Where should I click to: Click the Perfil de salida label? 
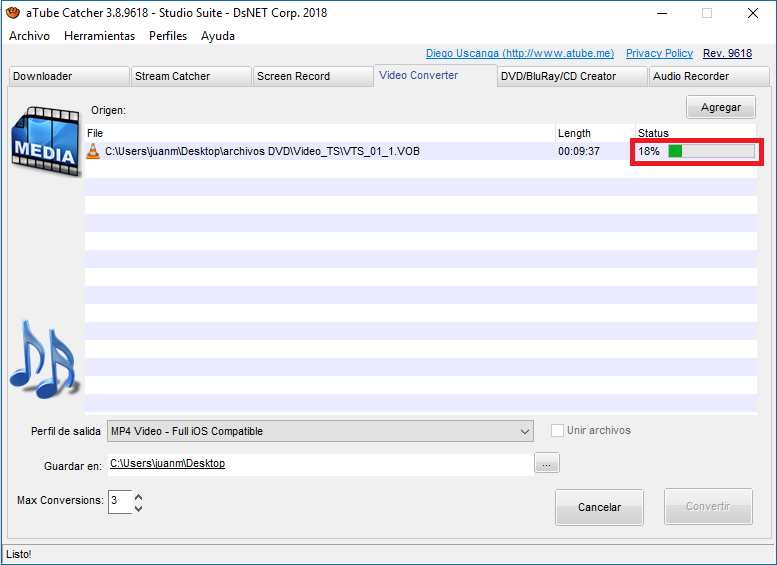65,431
